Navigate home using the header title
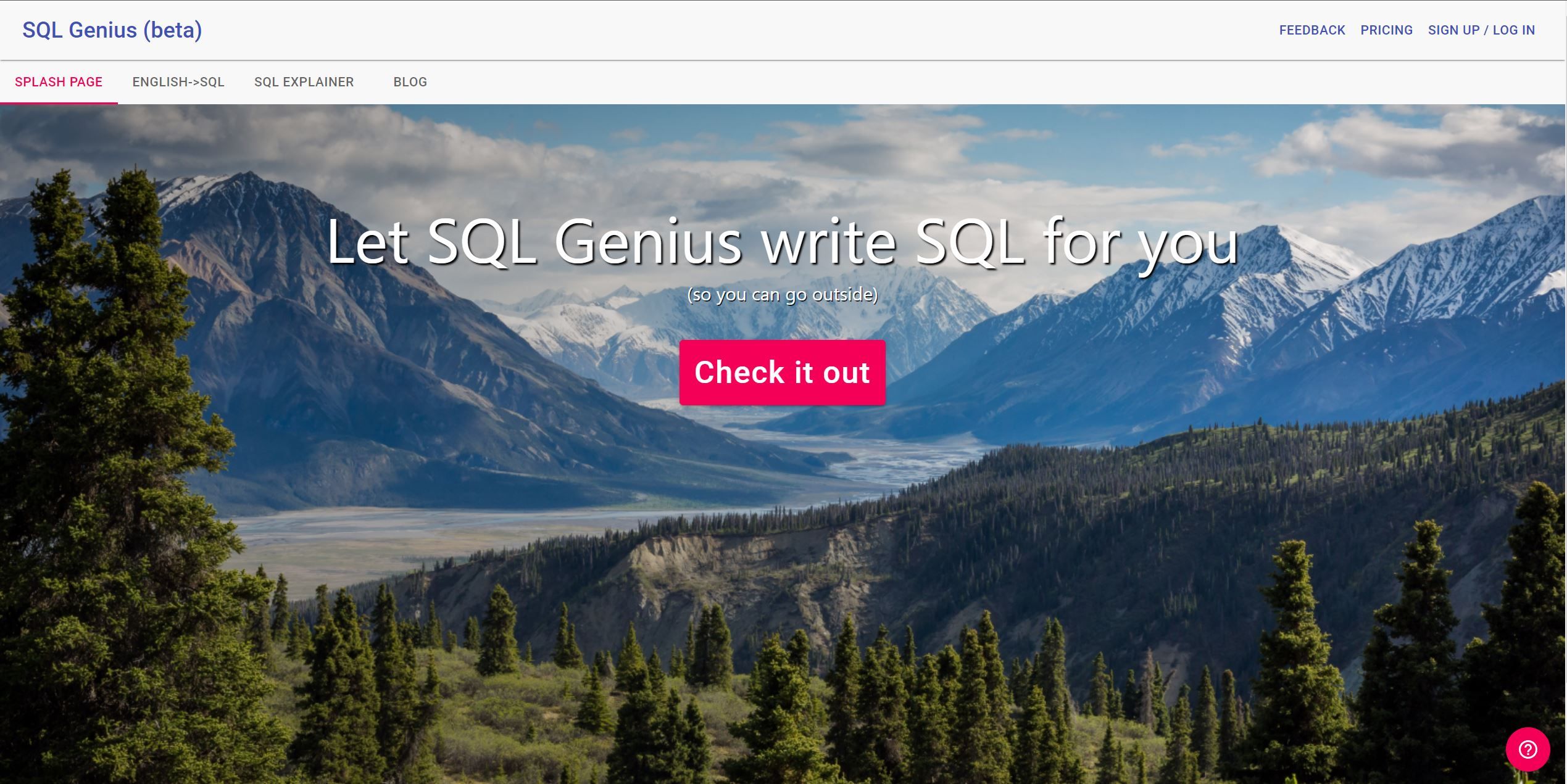 112,29
